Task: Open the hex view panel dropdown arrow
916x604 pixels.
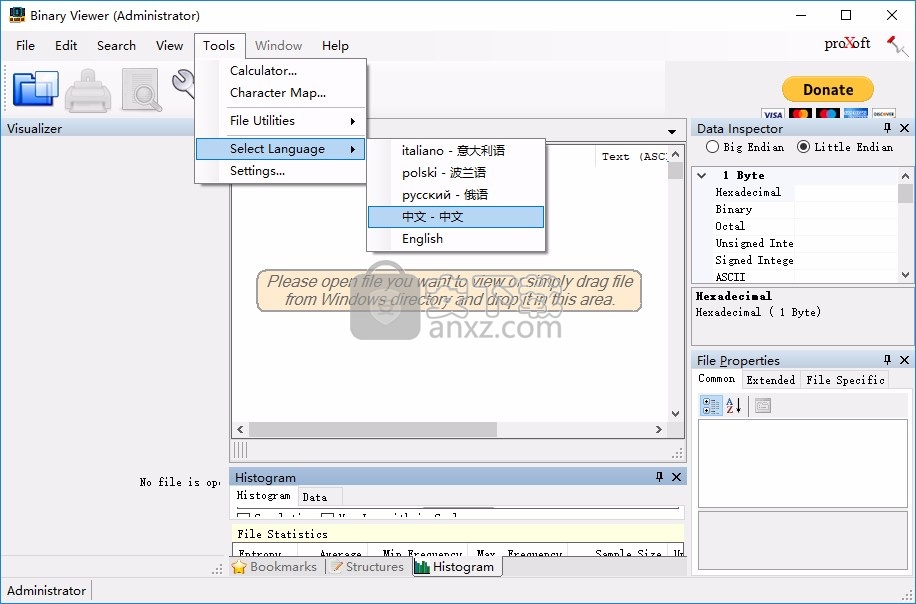Action: 672,131
